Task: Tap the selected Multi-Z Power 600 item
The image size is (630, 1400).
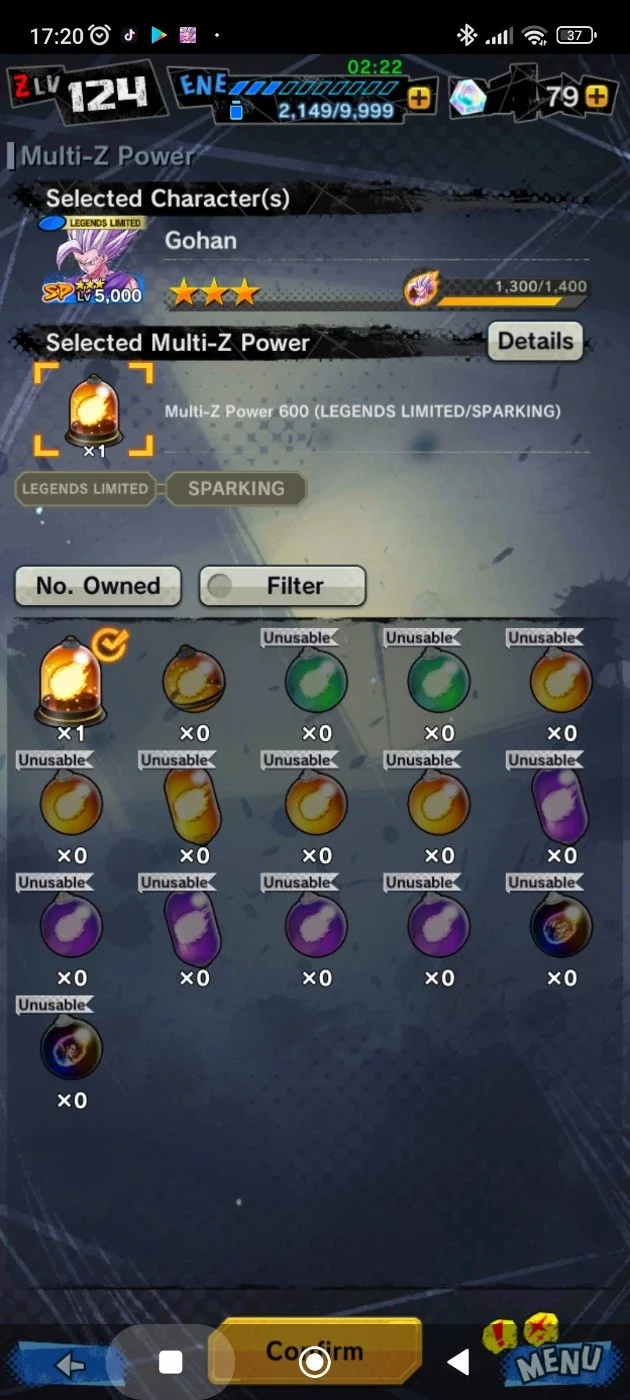Action: coord(94,410)
